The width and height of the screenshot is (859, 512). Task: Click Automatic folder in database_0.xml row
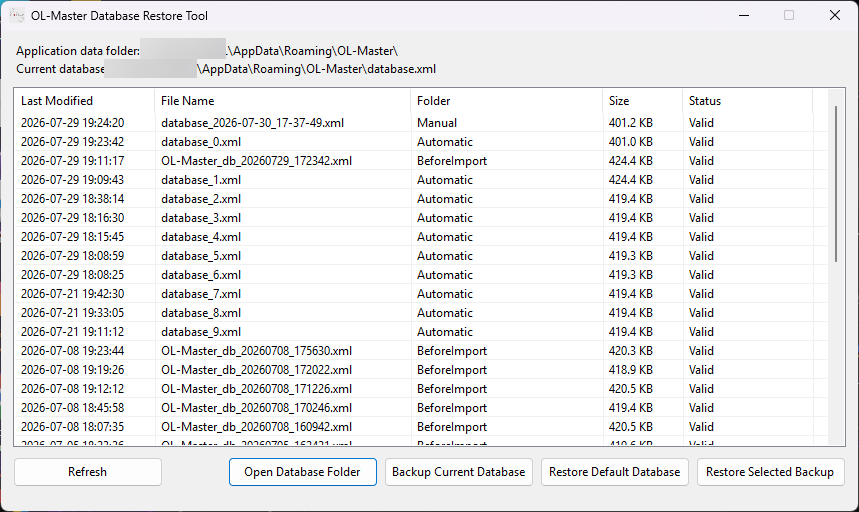pyautogui.click(x=445, y=142)
